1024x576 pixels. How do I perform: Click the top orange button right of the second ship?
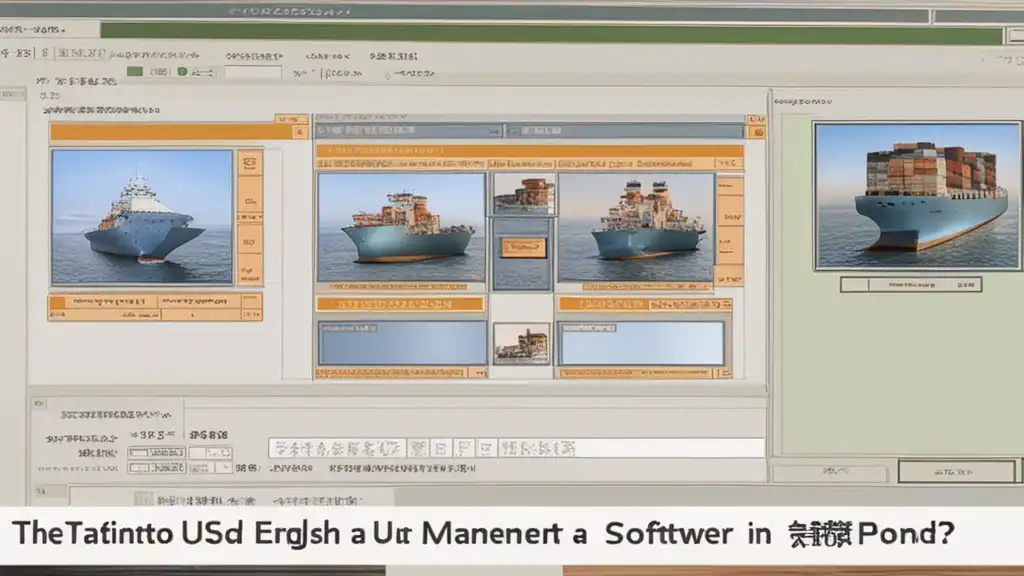pyautogui.click(x=730, y=185)
